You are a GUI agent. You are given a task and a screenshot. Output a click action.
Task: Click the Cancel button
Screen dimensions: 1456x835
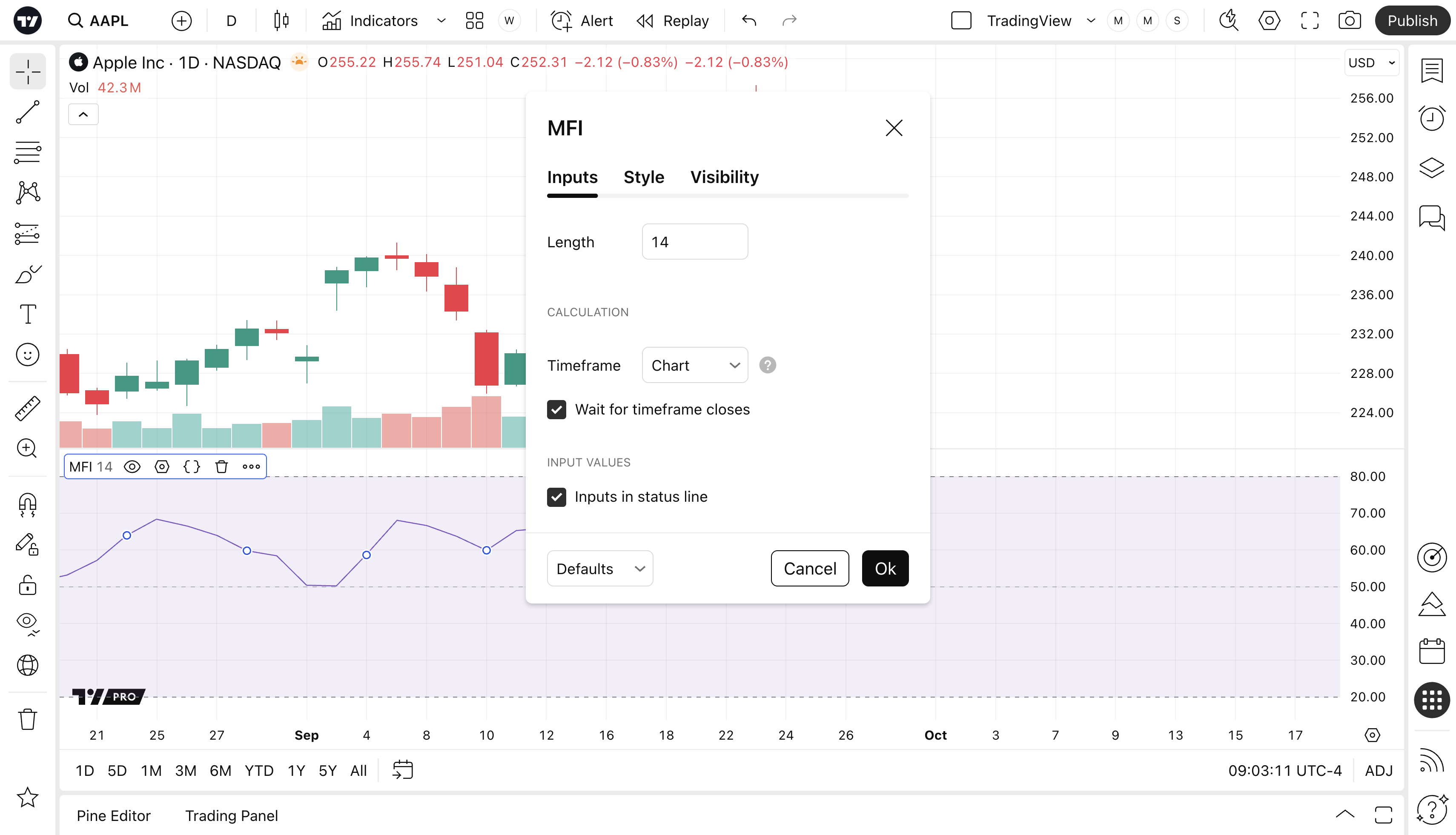[x=809, y=569]
